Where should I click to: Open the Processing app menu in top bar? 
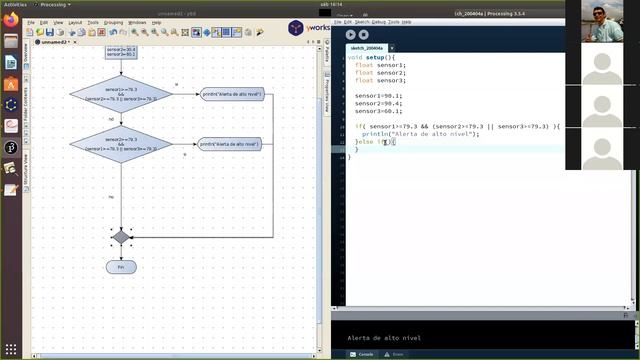(x=52, y=4)
